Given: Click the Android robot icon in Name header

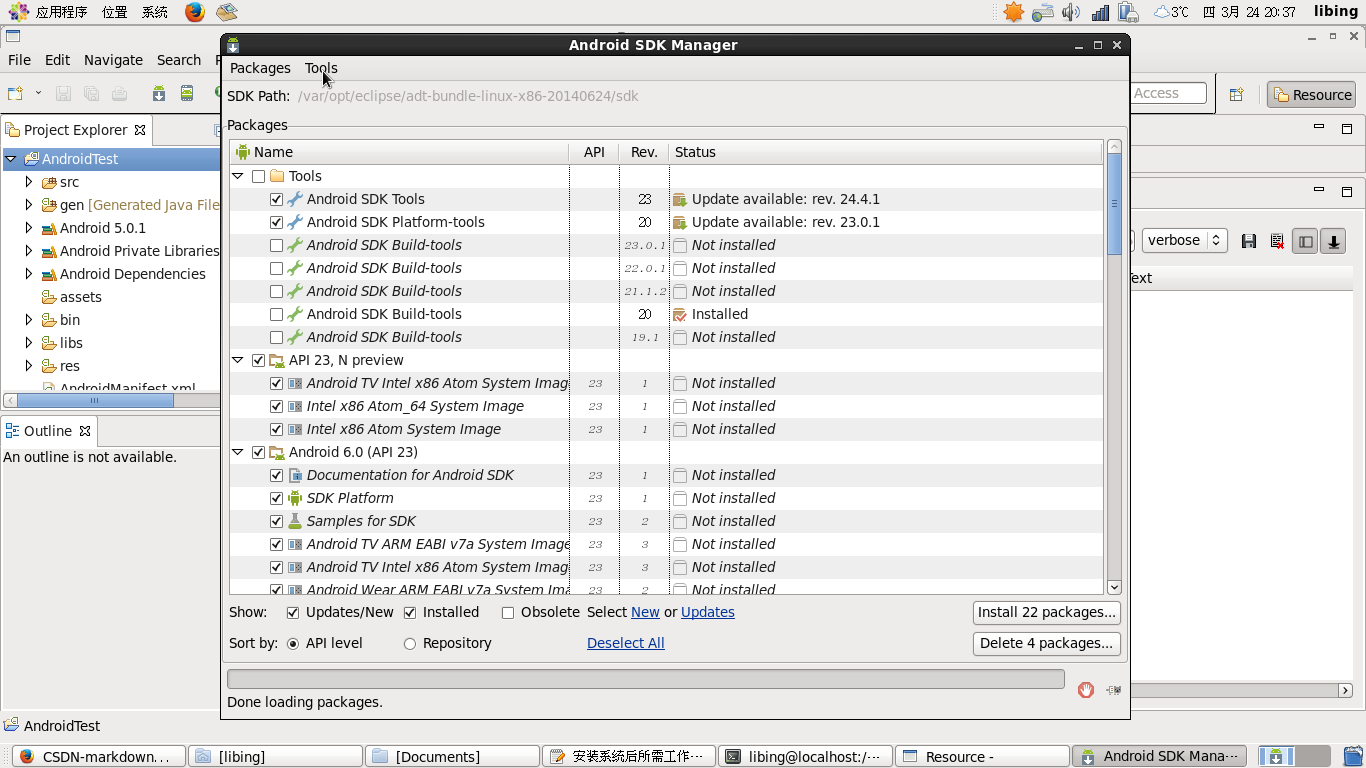Looking at the screenshot, I should coord(242,152).
